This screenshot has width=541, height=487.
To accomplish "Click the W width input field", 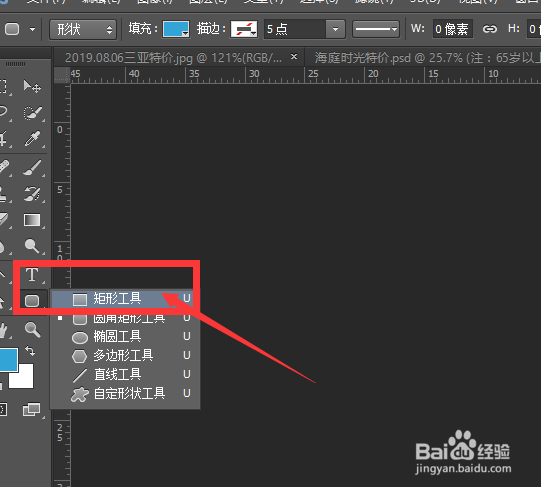I will (x=452, y=29).
